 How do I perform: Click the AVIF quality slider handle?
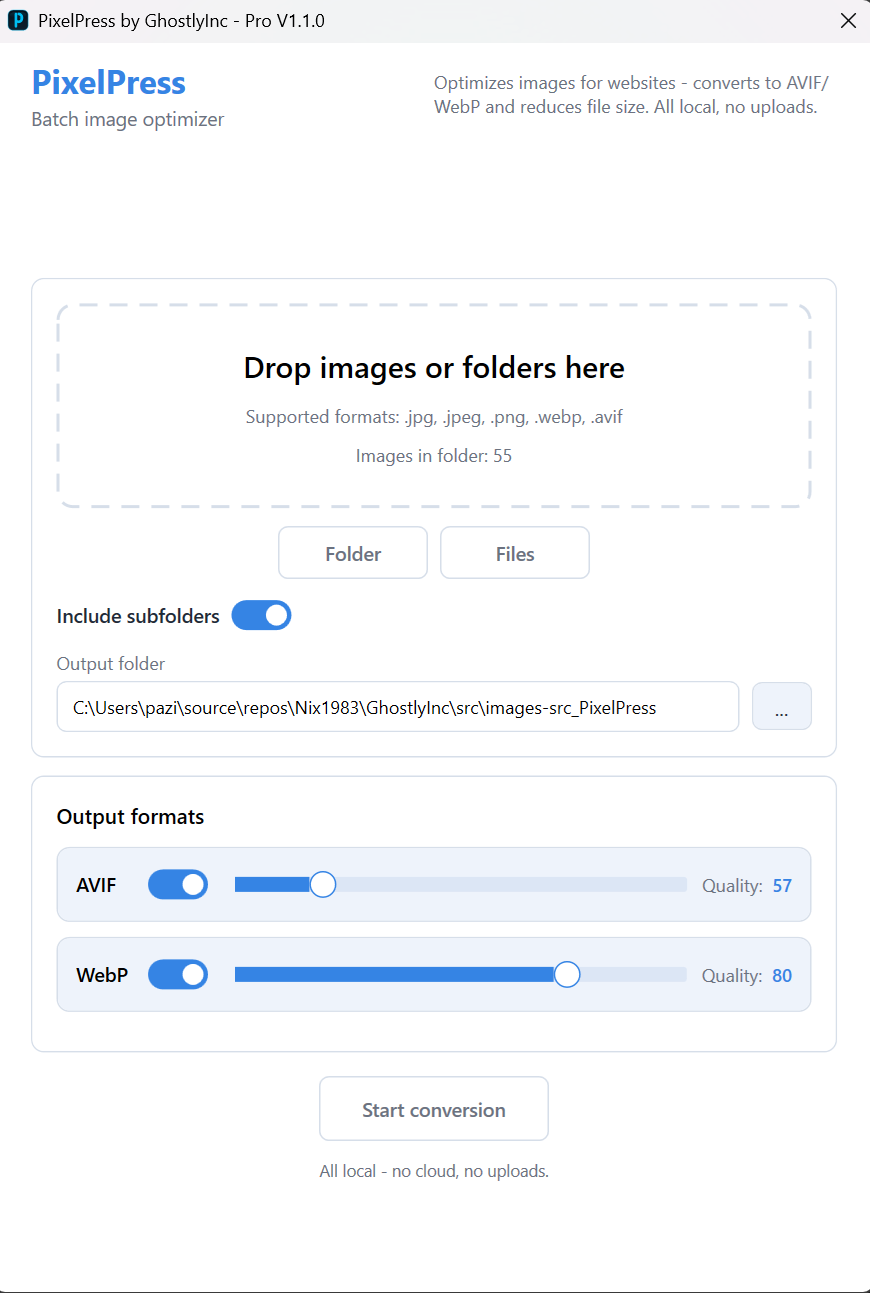(x=322, y=884)
